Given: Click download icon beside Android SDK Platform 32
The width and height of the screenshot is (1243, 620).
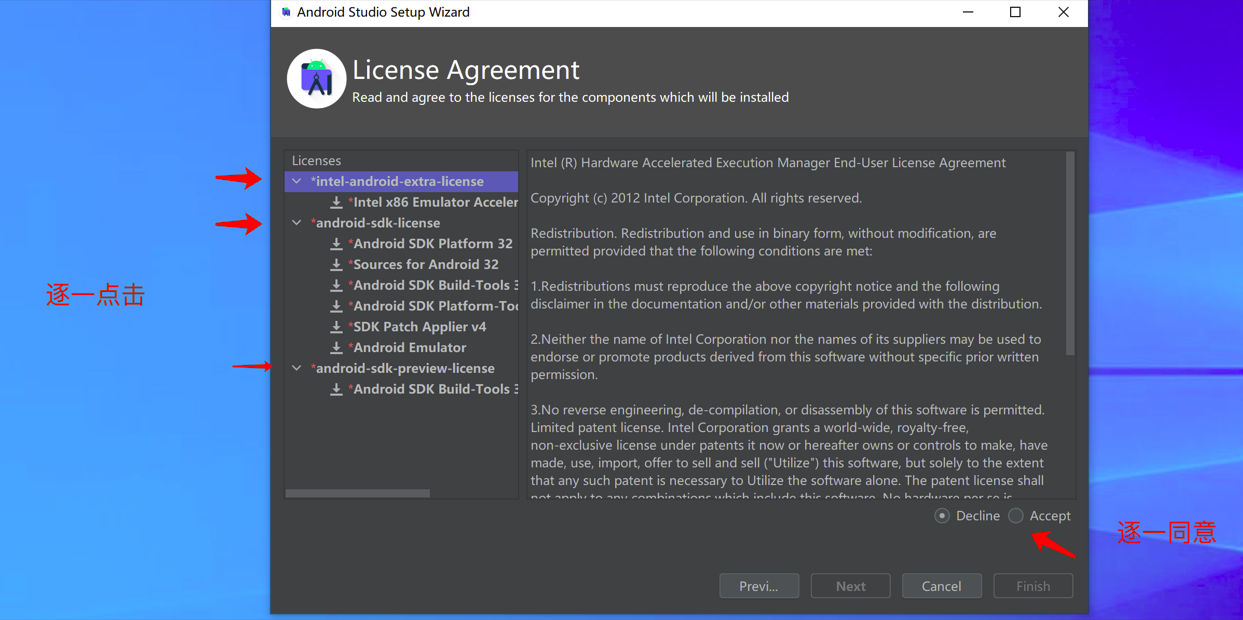Looking at the screenshot, I should (x=336, y=244).
